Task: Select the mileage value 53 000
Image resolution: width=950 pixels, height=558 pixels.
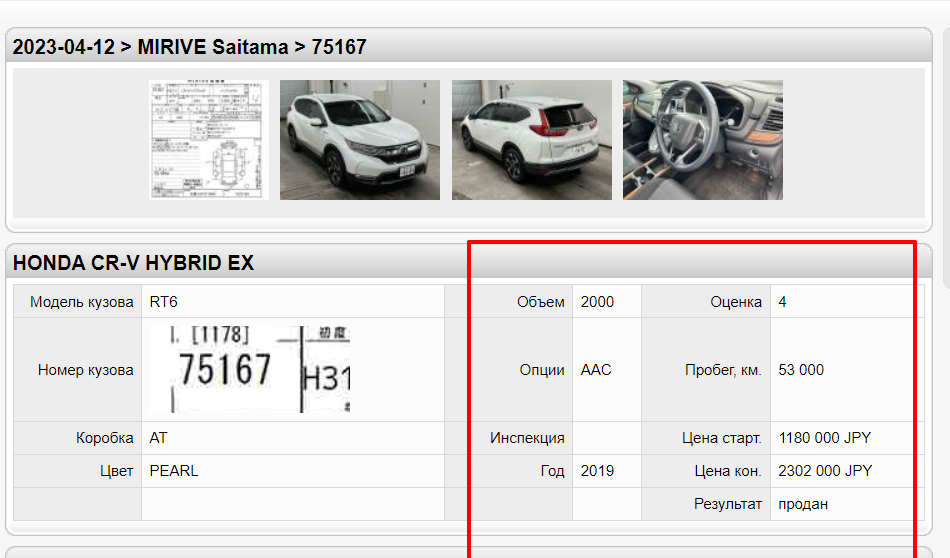Action: tap(801, 370)
